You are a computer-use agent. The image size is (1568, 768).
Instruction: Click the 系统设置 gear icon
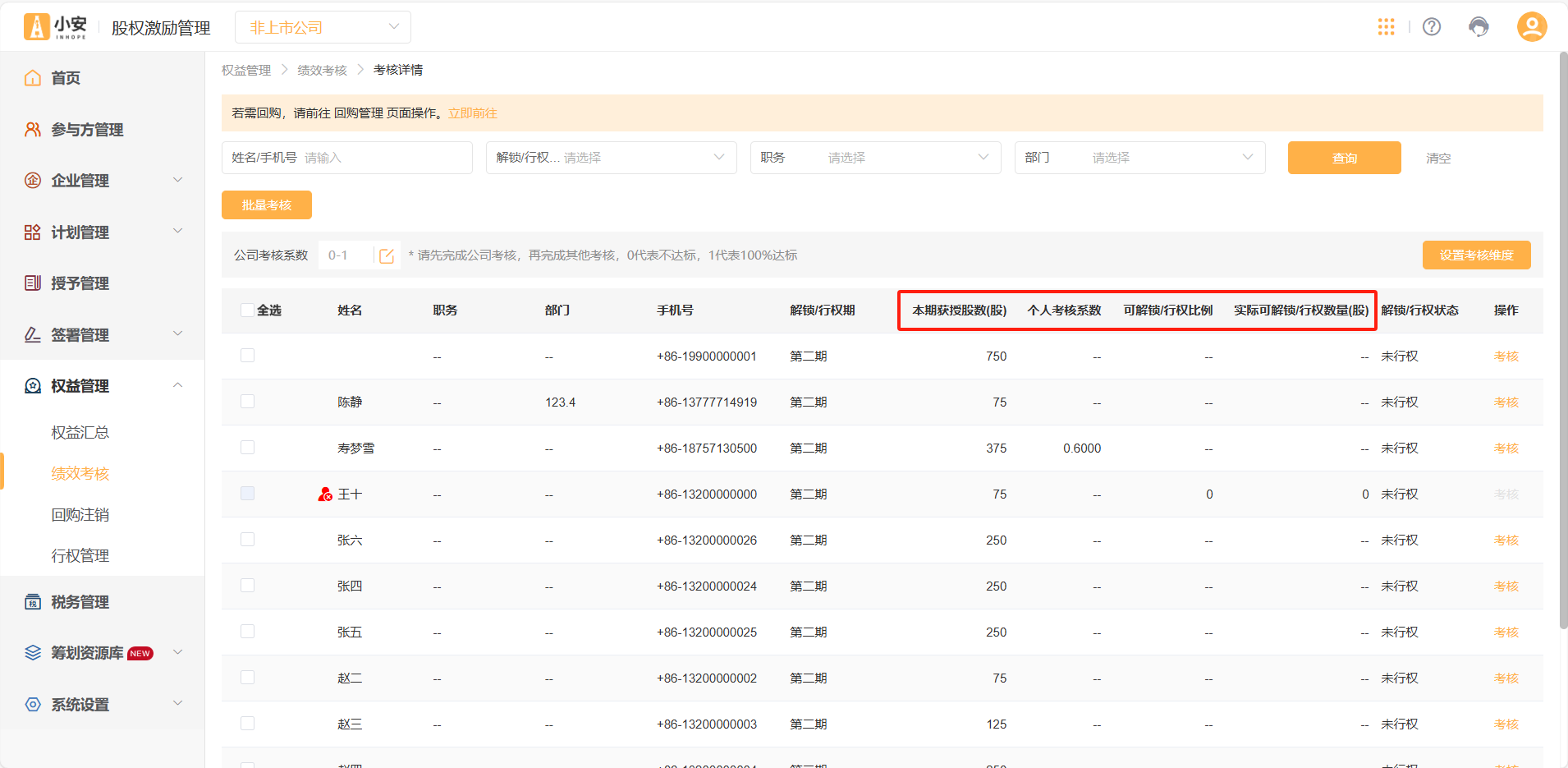click(33, 705)
